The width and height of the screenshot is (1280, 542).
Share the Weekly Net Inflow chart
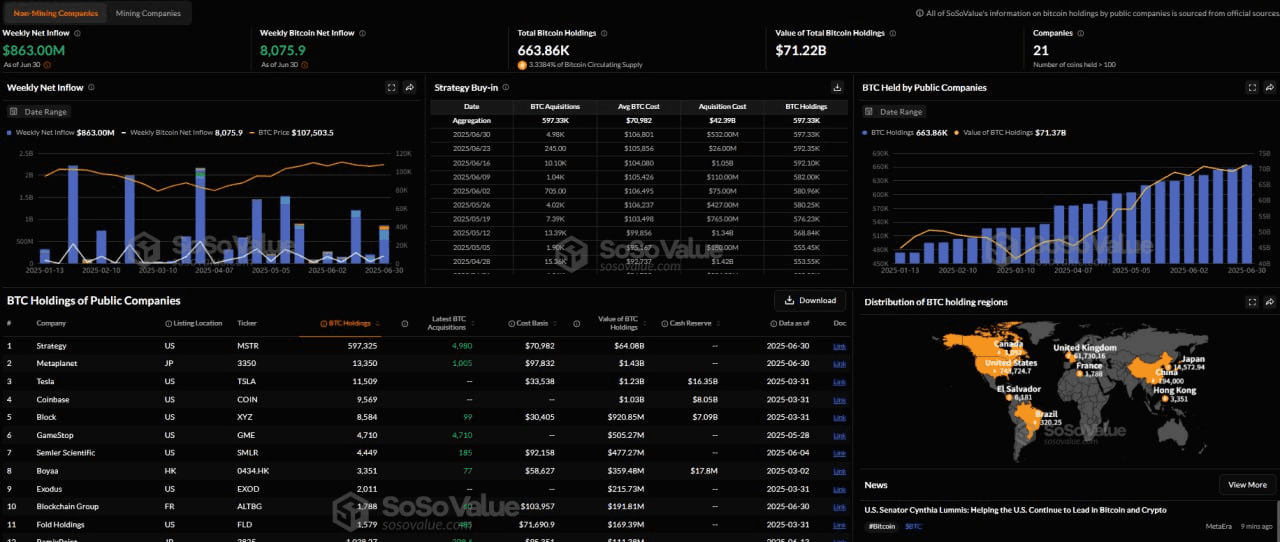click(410, 87)
